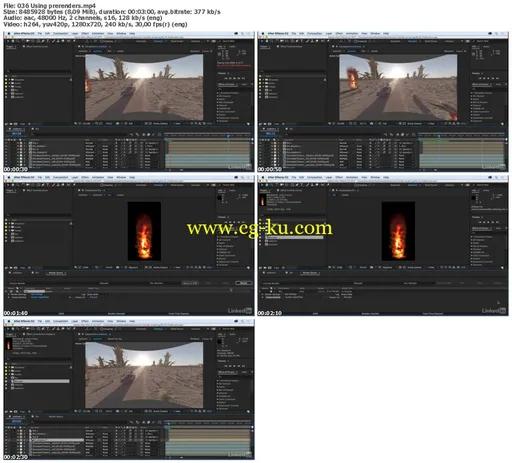Select the Pen tool in the 00:00:30 frame
The width and height of the screenshot is (512, 463).
pos(43,41)
